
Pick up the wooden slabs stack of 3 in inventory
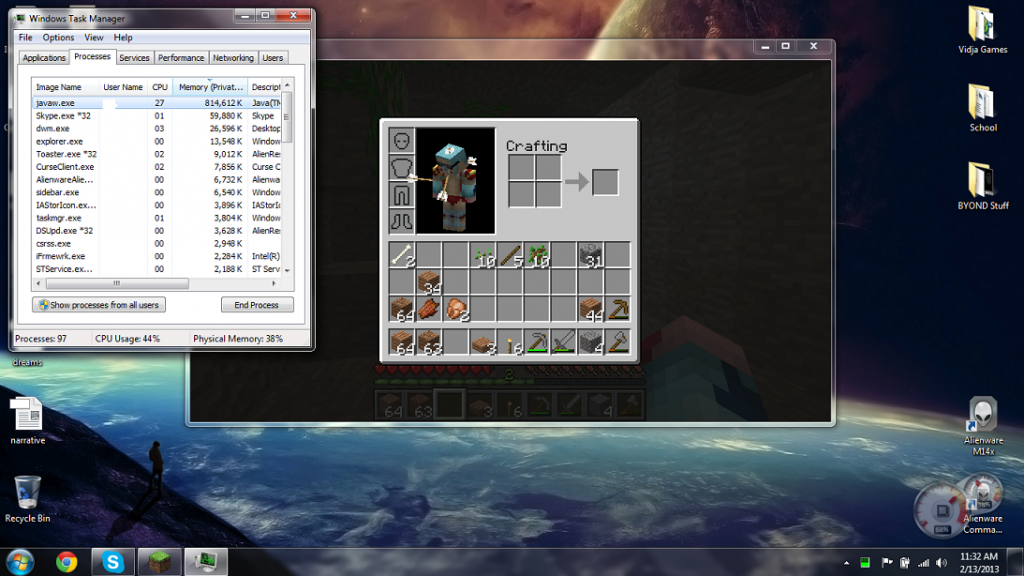483,342
